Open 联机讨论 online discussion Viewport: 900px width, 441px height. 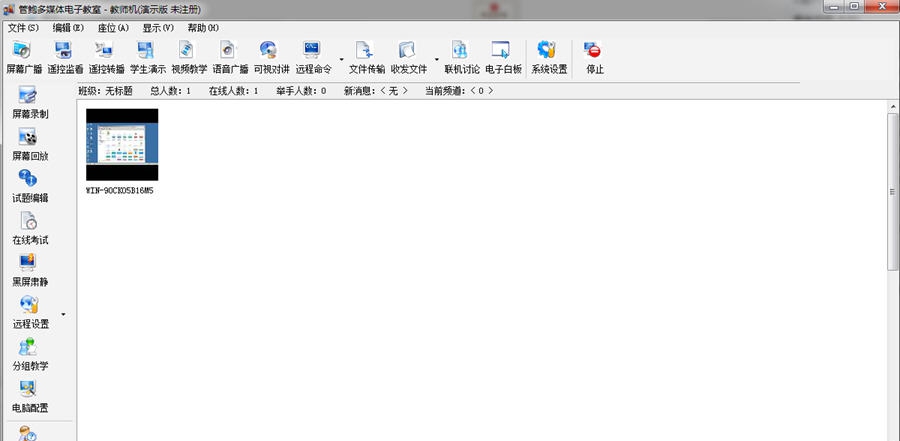[x=462, y=58]
